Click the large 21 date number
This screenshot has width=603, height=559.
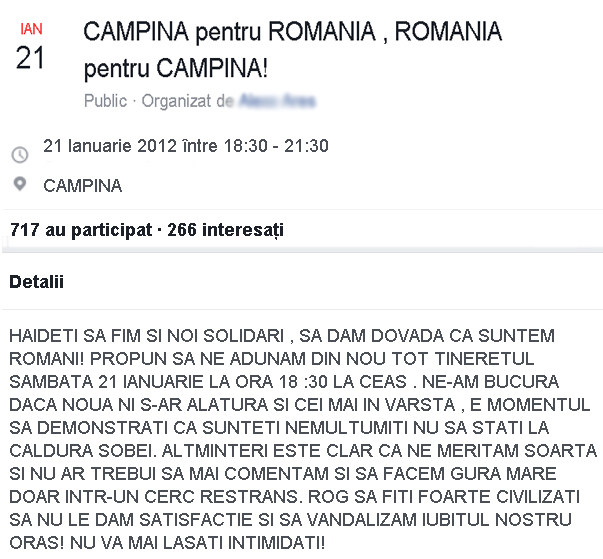pos(31,58)
